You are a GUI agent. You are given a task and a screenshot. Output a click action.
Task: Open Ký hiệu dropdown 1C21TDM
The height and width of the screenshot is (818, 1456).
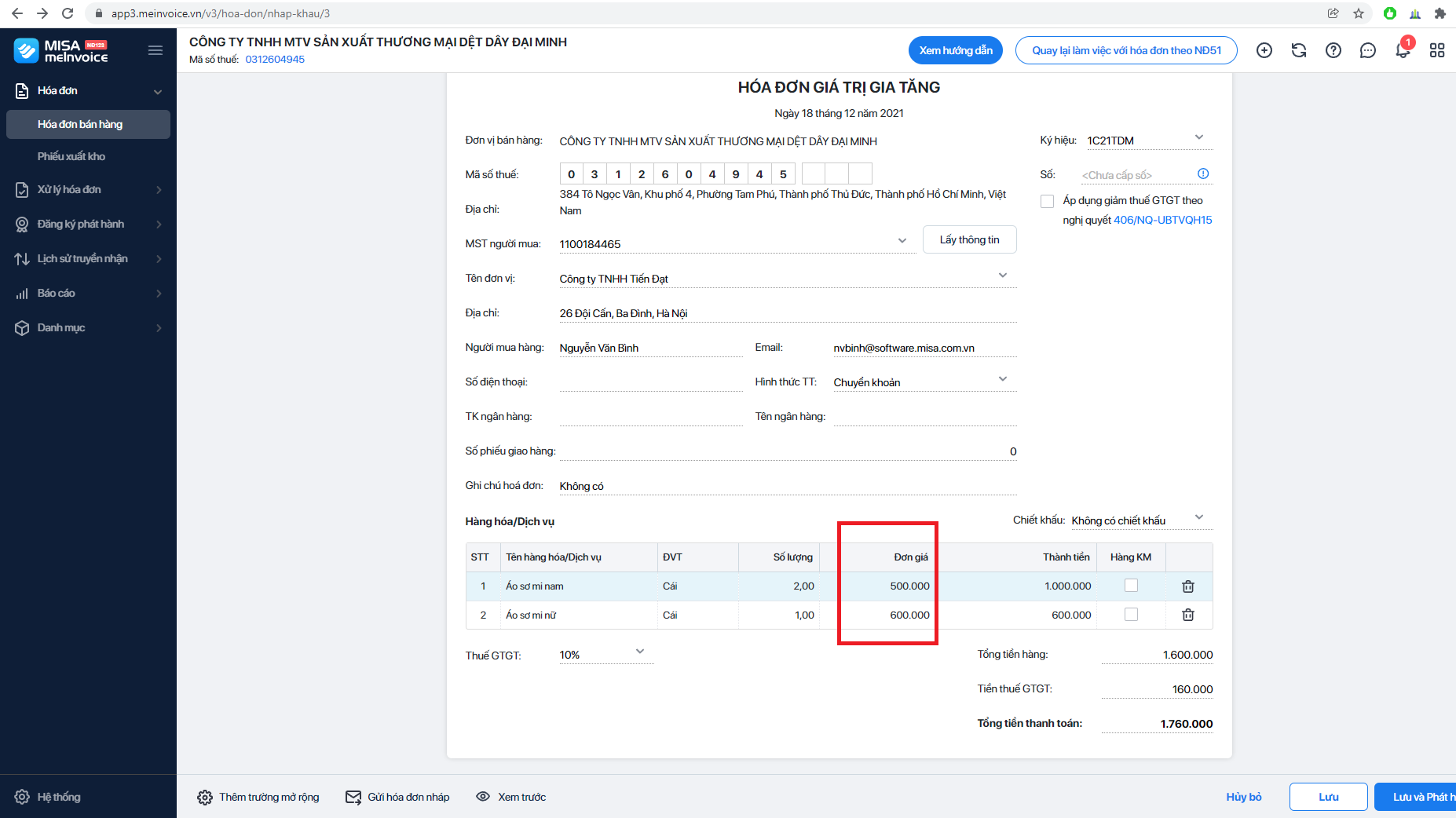[1199, 137]
